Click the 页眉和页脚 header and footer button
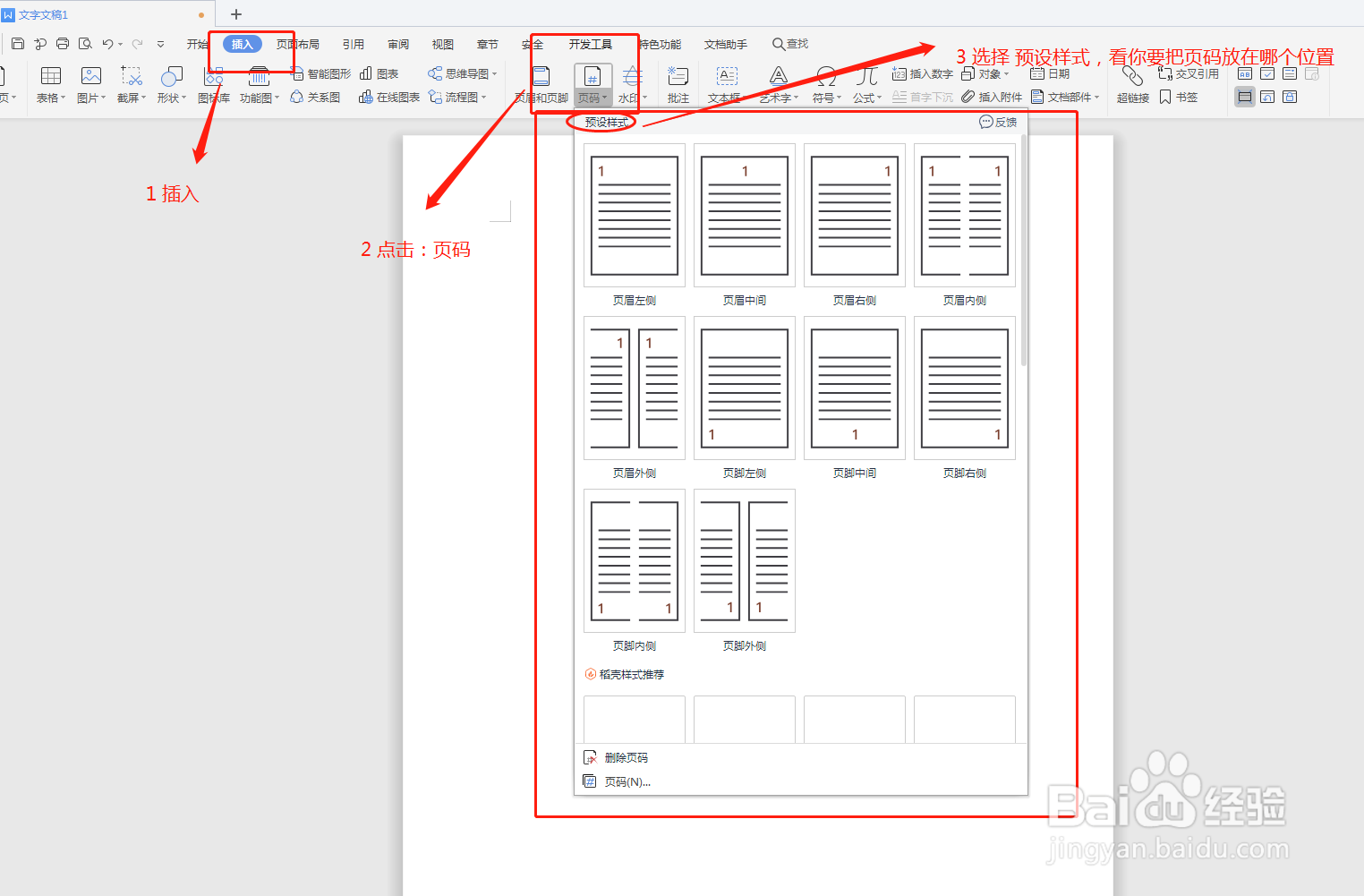 click(541, 86)
